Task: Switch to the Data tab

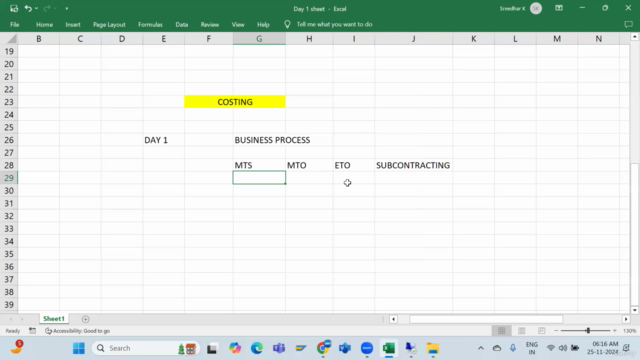Action: [x=182, y=24]
